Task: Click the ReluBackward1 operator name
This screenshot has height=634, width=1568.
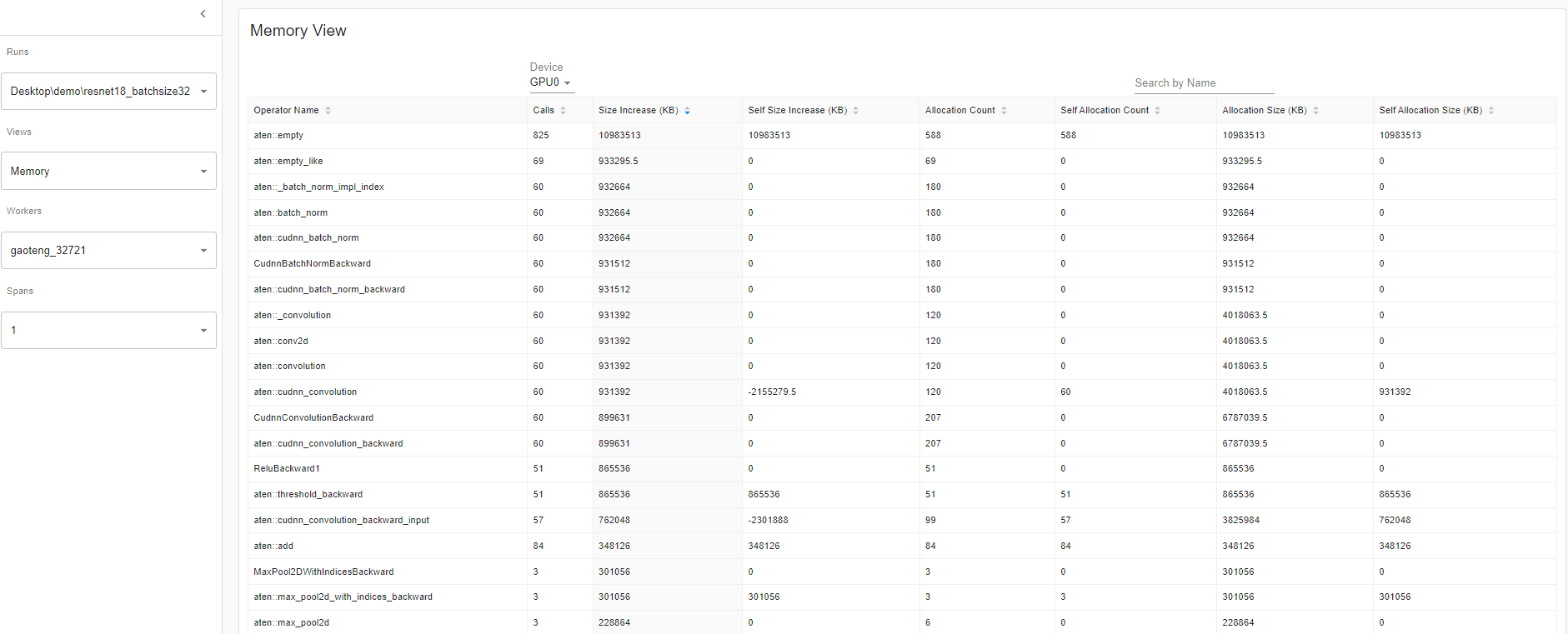Action: coord(287,468)
